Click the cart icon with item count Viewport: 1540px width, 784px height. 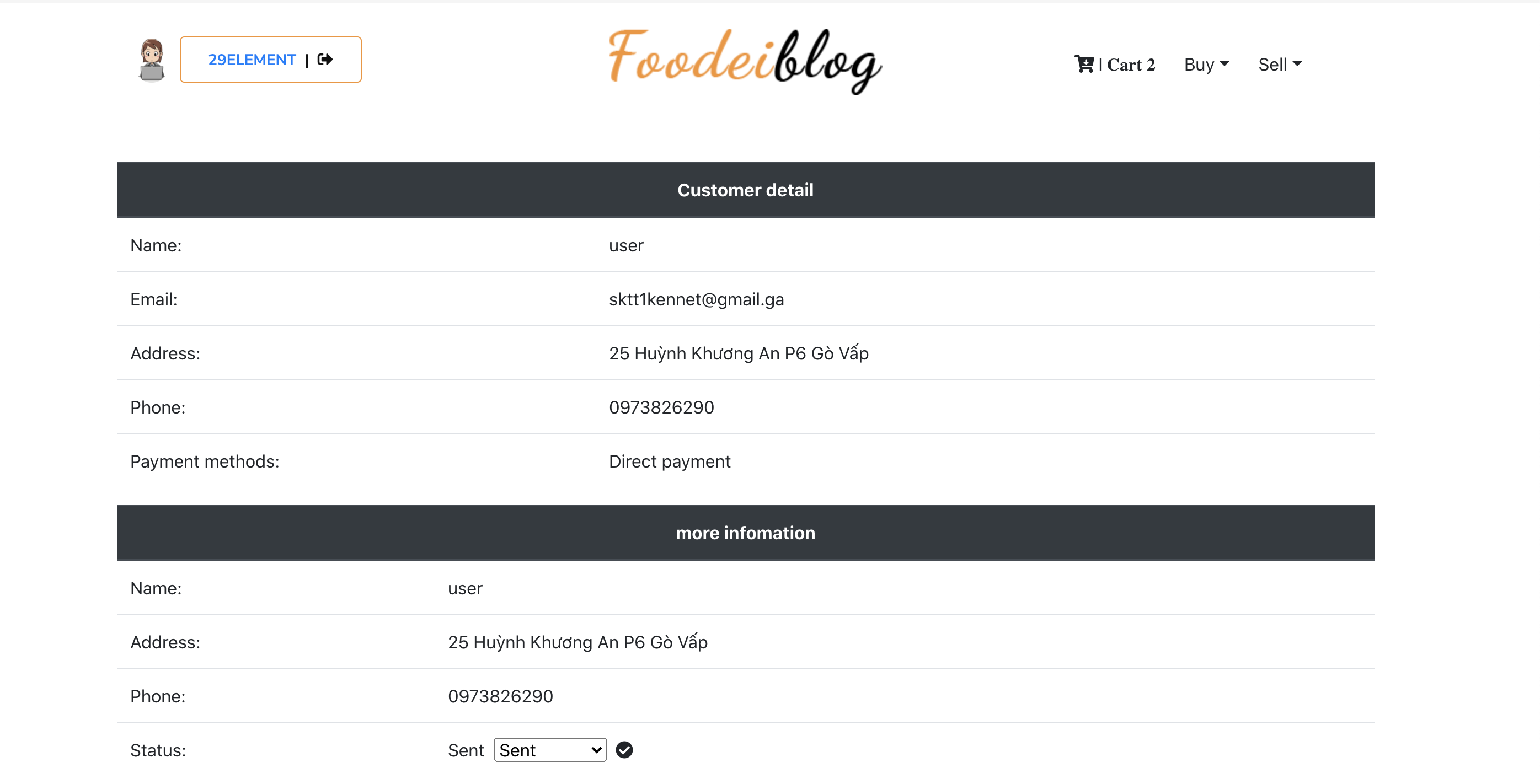(x=1114, y=64)
